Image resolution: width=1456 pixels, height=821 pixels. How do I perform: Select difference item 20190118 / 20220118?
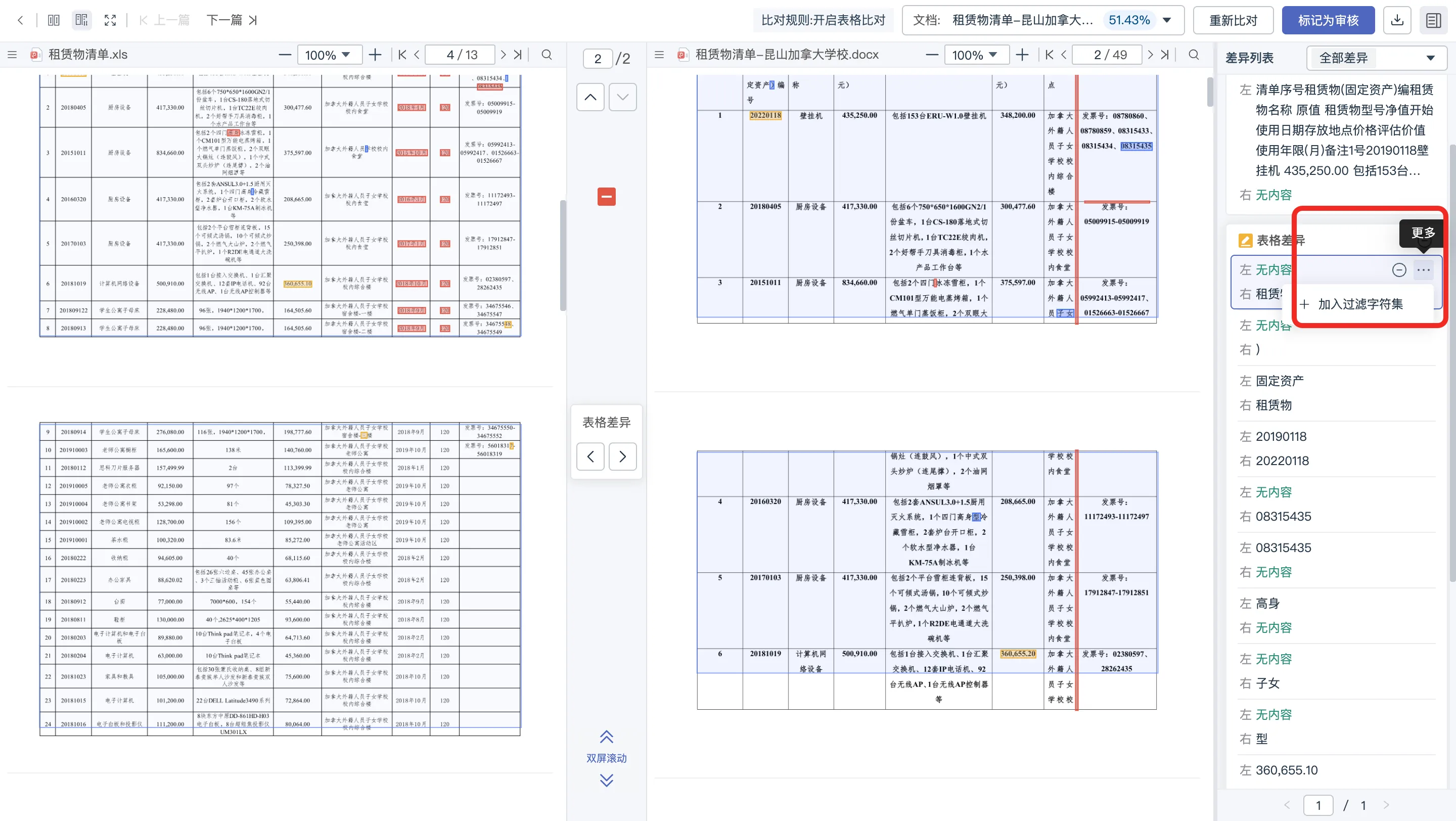coord(1336,448)
